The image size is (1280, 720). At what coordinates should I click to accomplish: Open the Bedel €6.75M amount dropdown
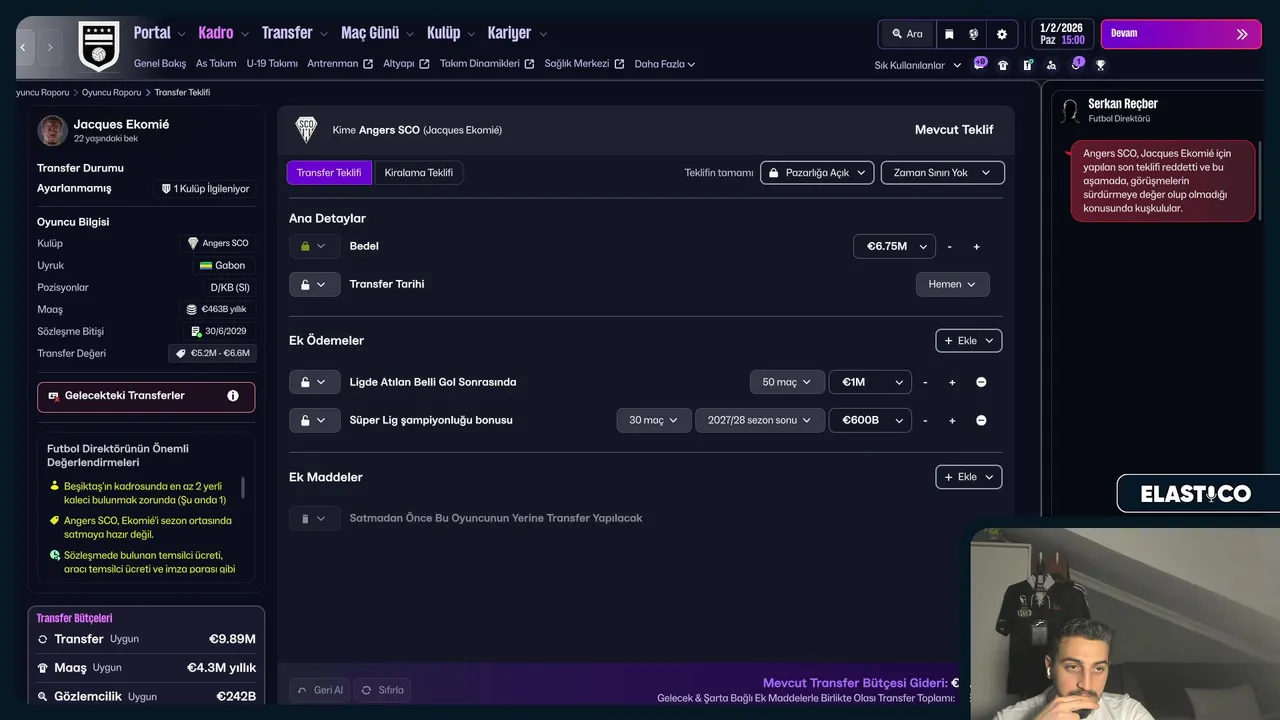tap(894, 246)
